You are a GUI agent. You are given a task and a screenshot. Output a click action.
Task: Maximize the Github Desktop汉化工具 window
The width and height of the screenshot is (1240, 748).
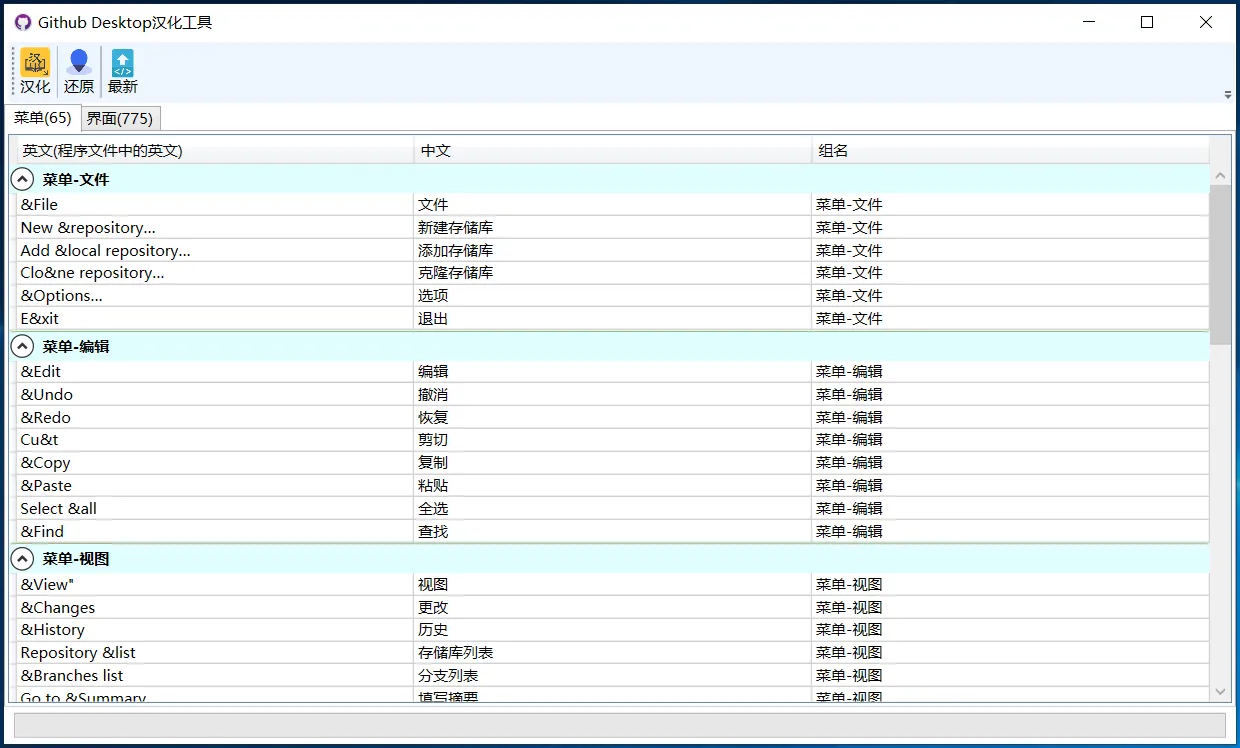click(1147, 22)
